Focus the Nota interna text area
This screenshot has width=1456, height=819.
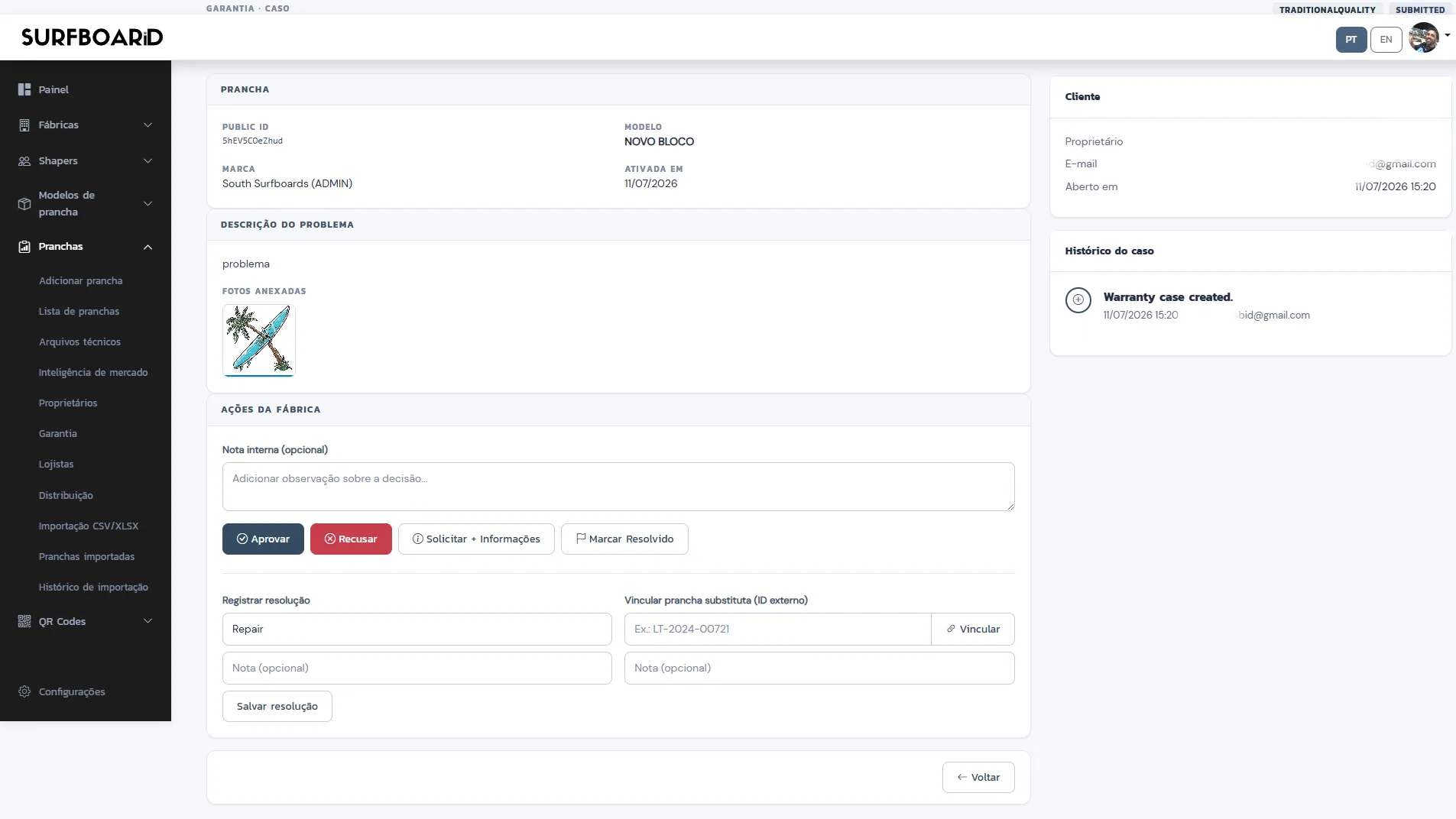pos(618,486)
